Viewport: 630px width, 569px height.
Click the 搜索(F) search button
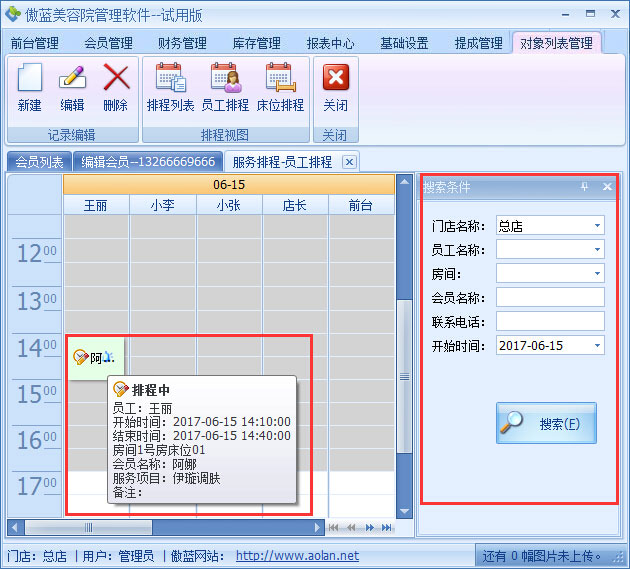[546, 423]
